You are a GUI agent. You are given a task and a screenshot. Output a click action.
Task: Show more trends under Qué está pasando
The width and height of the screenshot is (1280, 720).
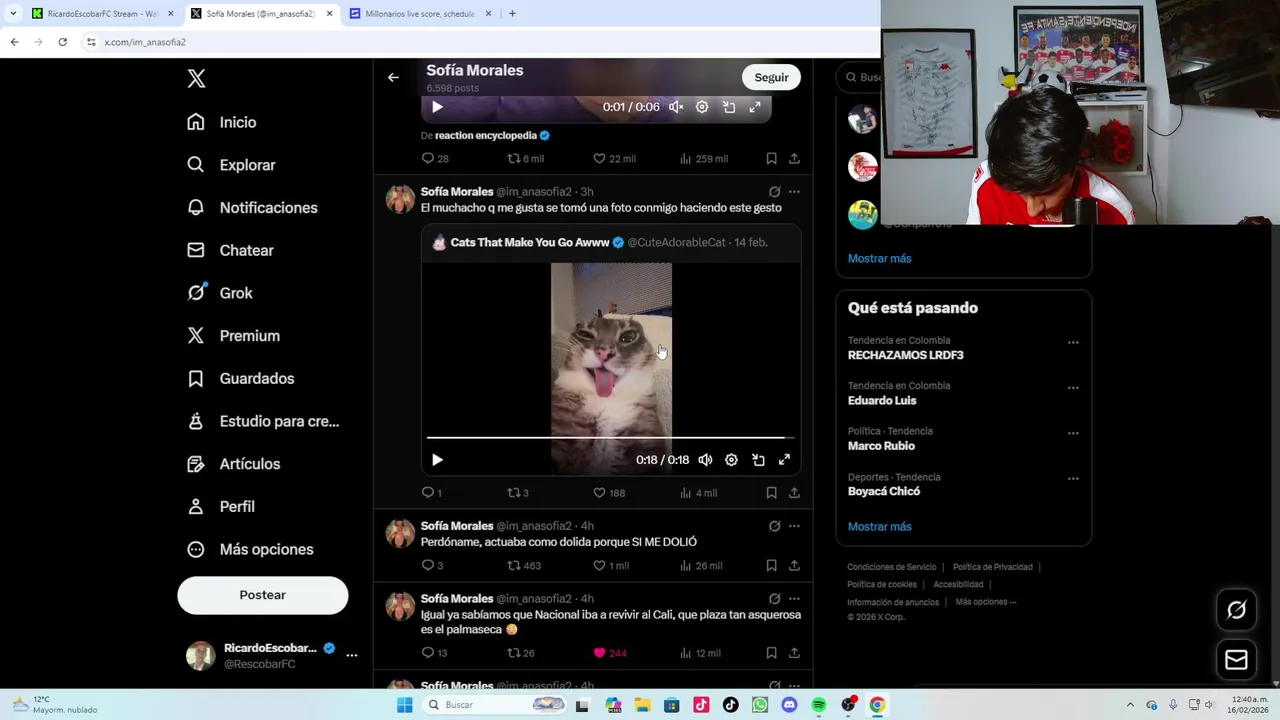coord(880,527)
